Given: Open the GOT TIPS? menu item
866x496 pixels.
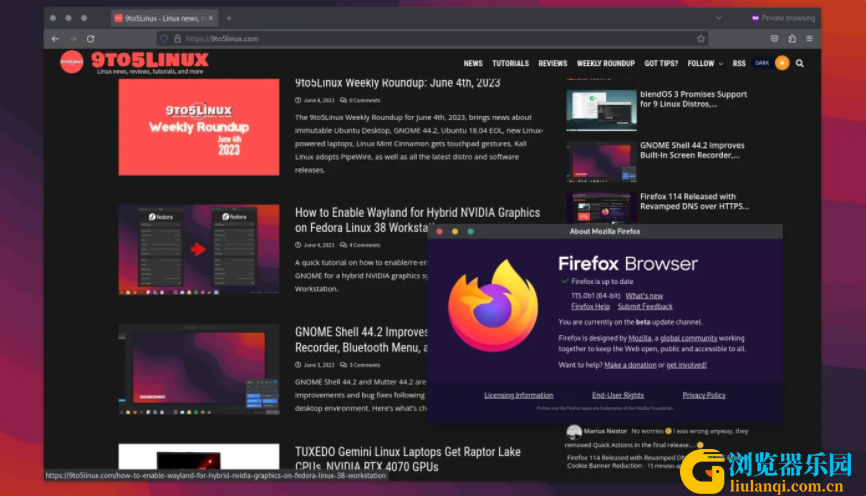Looking at the screenshot, I should [661, 64].
